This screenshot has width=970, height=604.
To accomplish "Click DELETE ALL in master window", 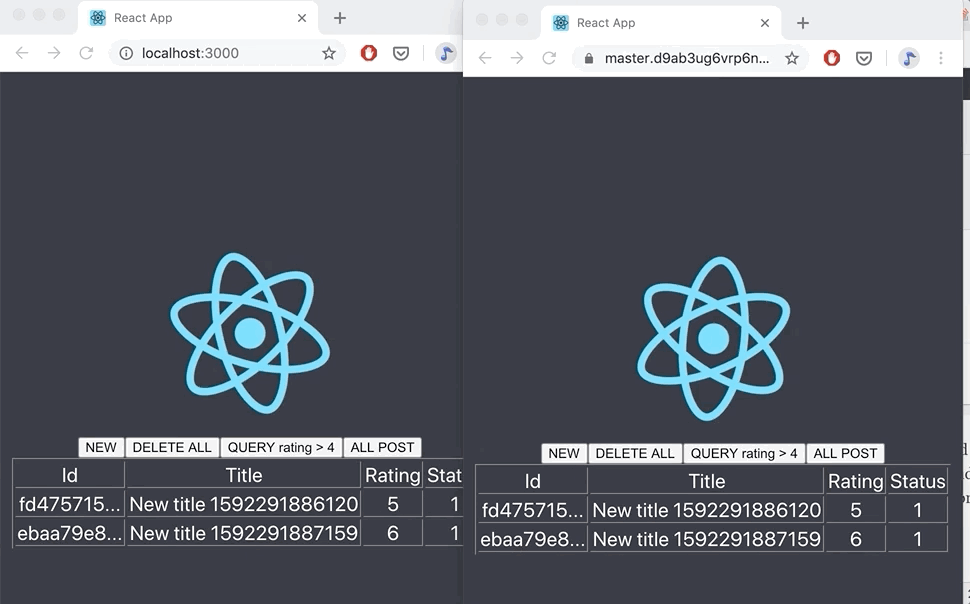I will tap(635, 454).
